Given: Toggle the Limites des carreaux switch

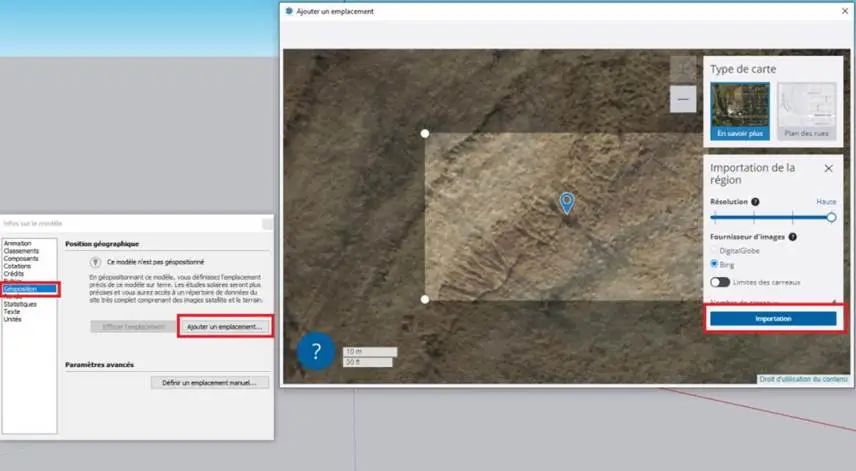Looking at the screenshot, I should 719,282.
